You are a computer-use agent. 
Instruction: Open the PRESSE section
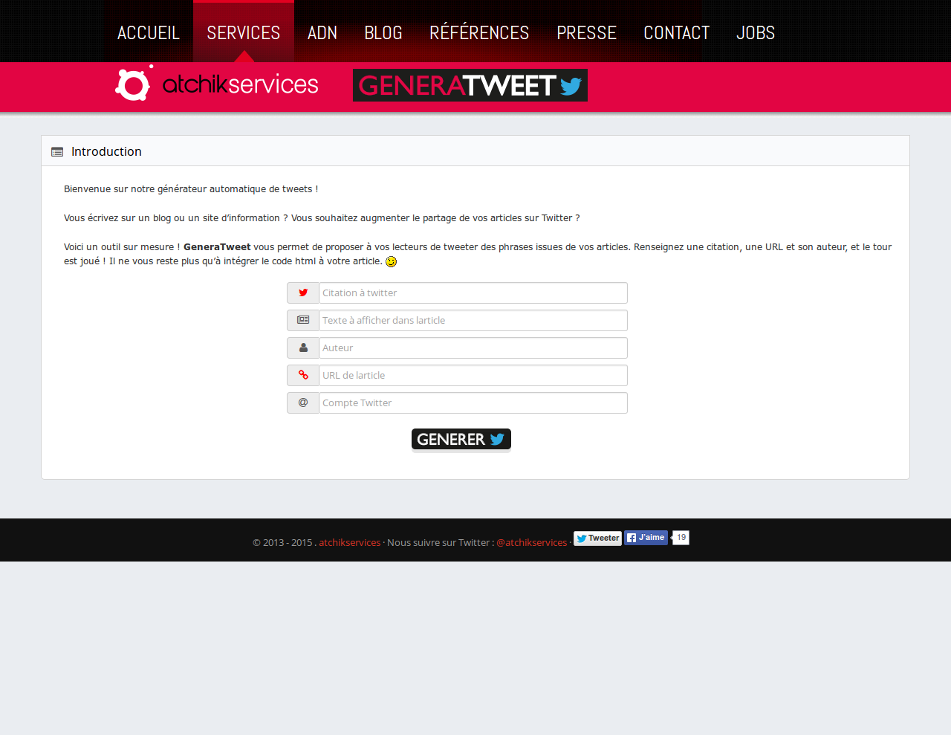click(586, 33)
